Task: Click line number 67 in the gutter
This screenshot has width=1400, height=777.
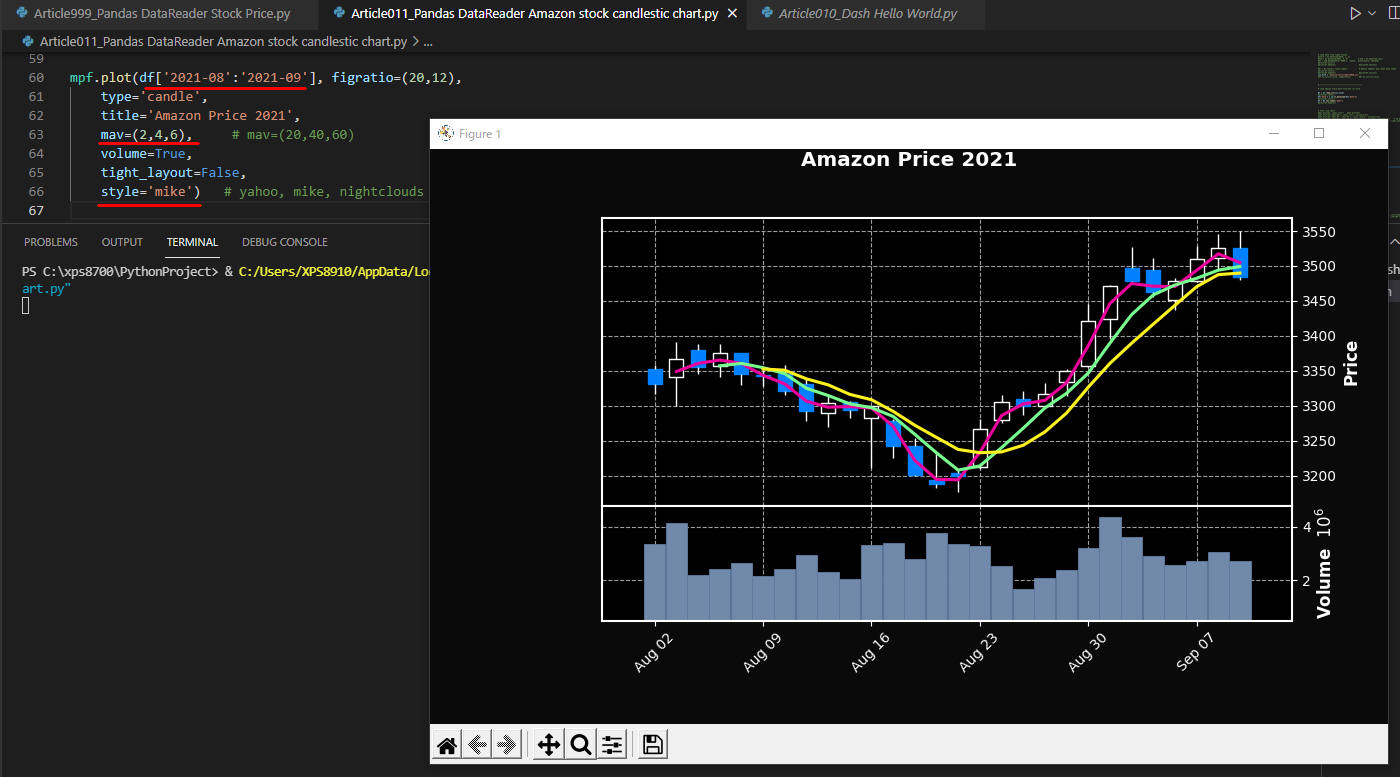Action: pos(36,211)
